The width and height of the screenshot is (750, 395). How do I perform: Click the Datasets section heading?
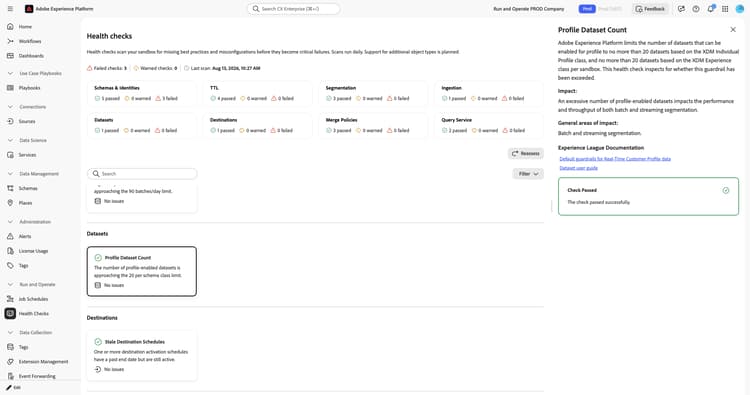pyautogui.click(x=97, y=234)
